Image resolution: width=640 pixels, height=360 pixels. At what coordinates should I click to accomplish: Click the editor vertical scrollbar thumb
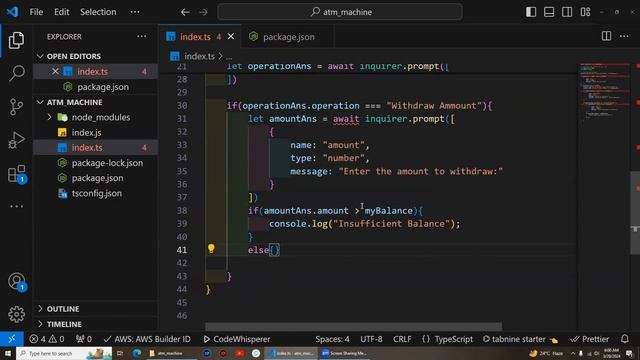pyautogui.click(x=635, y=212)
